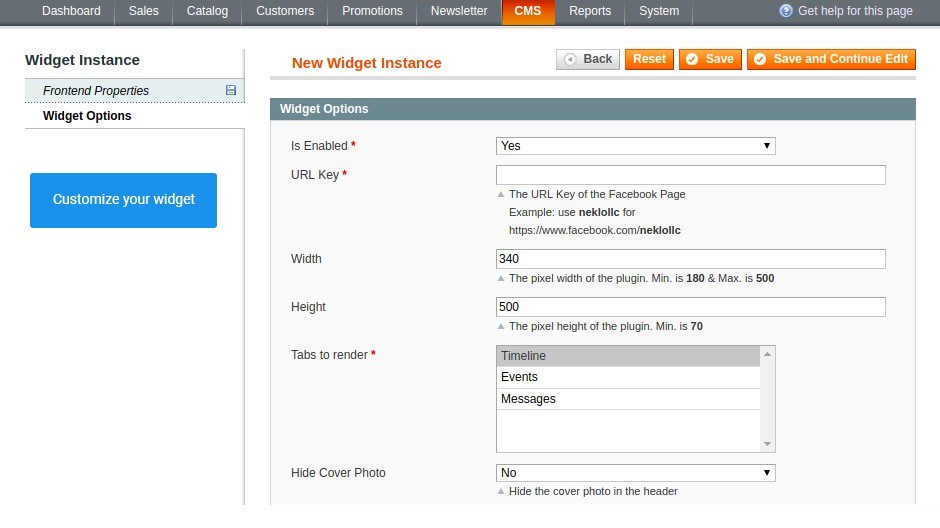
Task: Click the hint text about pixel height minimum
Action: [605, 326]
